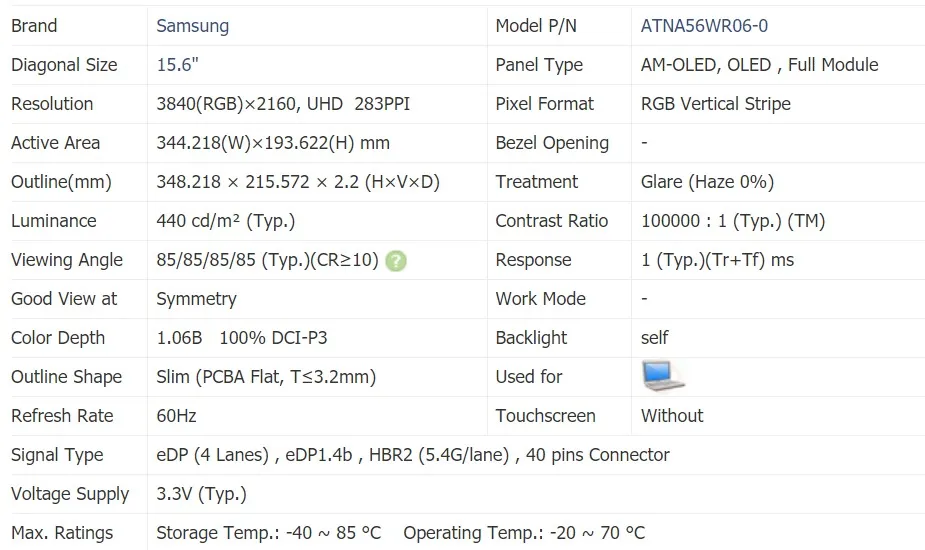Click the green help question mark icon

point(396,261)
